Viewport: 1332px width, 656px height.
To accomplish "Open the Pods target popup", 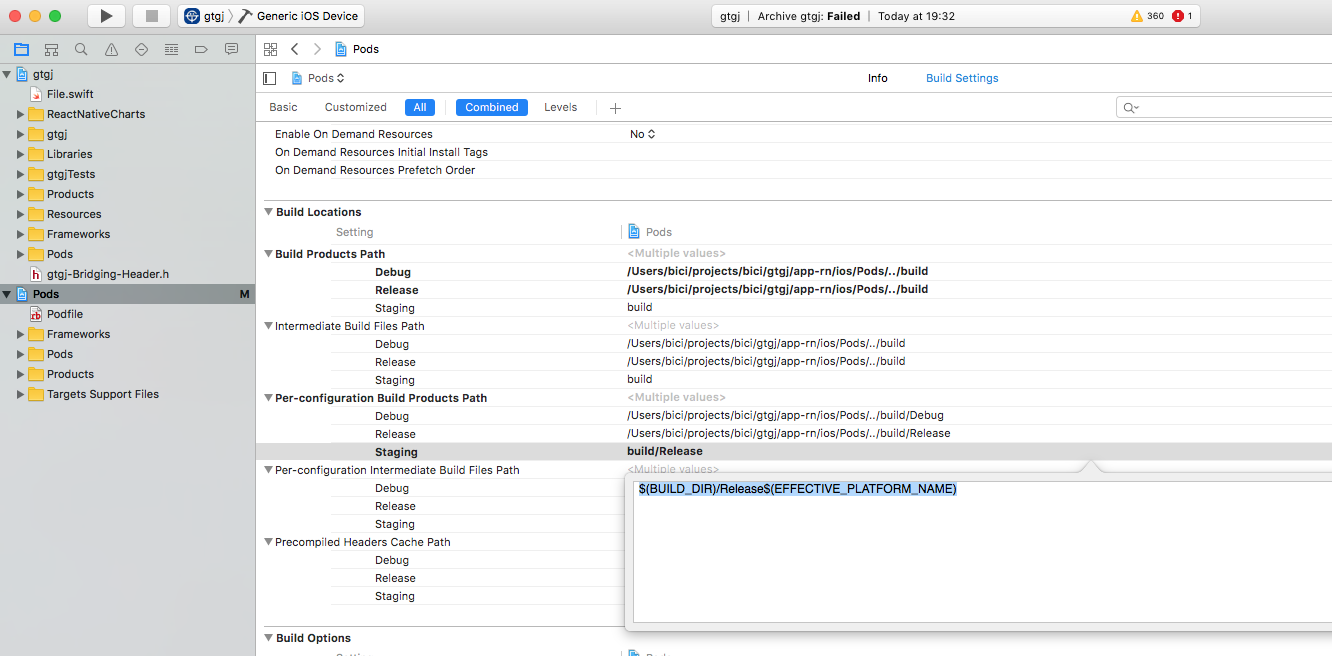I will click(x=318, y=78).
